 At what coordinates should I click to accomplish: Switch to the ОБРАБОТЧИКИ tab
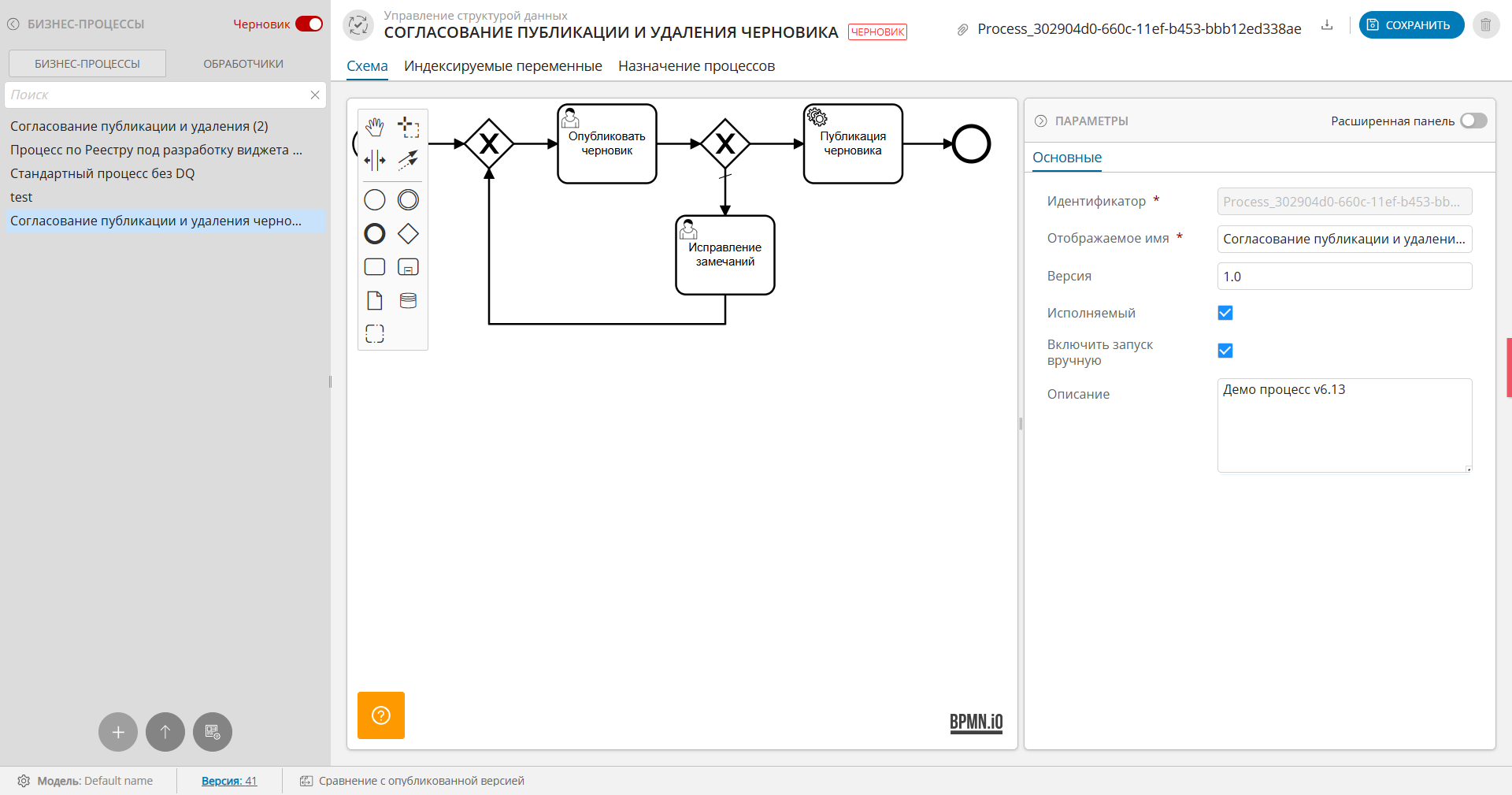[x=243, y=64]
